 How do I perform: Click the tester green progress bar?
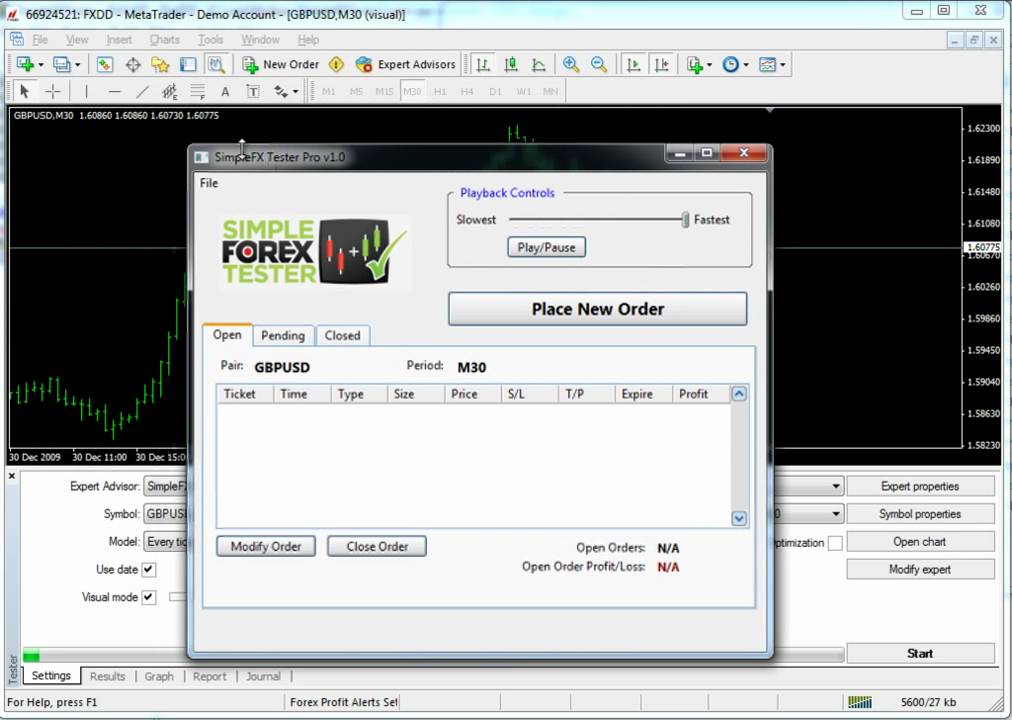click(31, 656)
